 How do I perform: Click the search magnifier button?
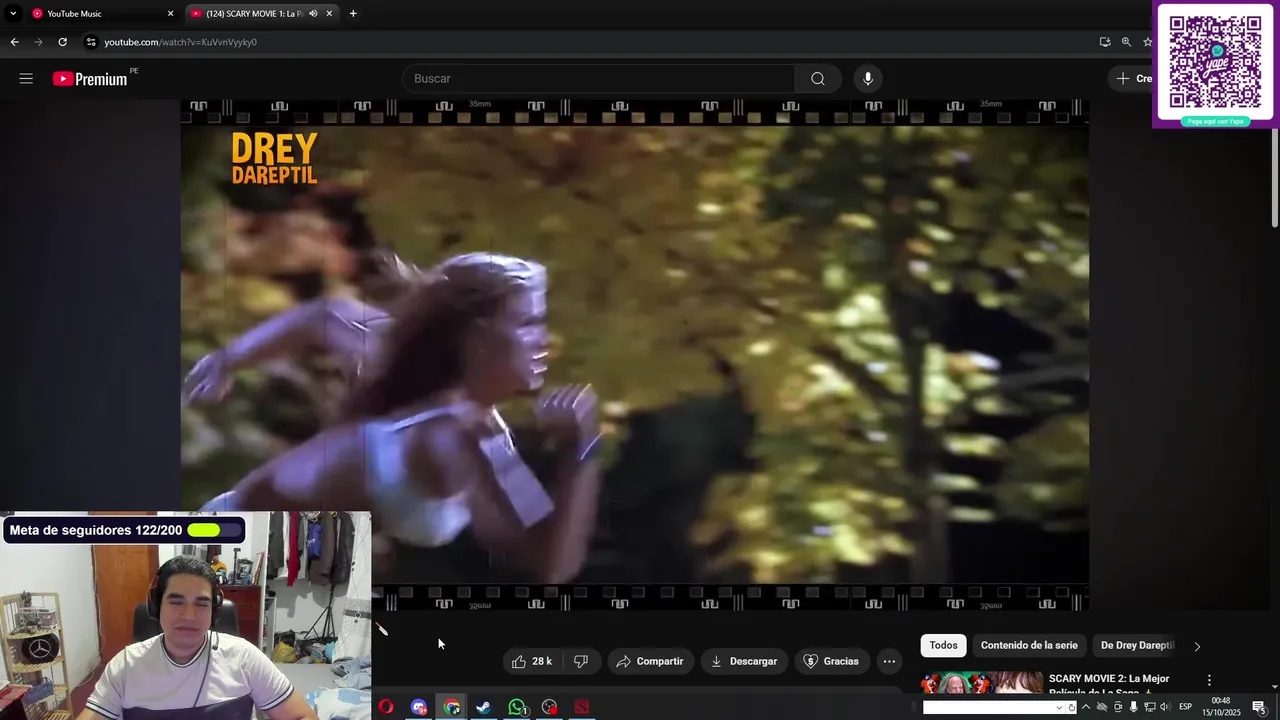pyautogui.click(x=818, y=79)
